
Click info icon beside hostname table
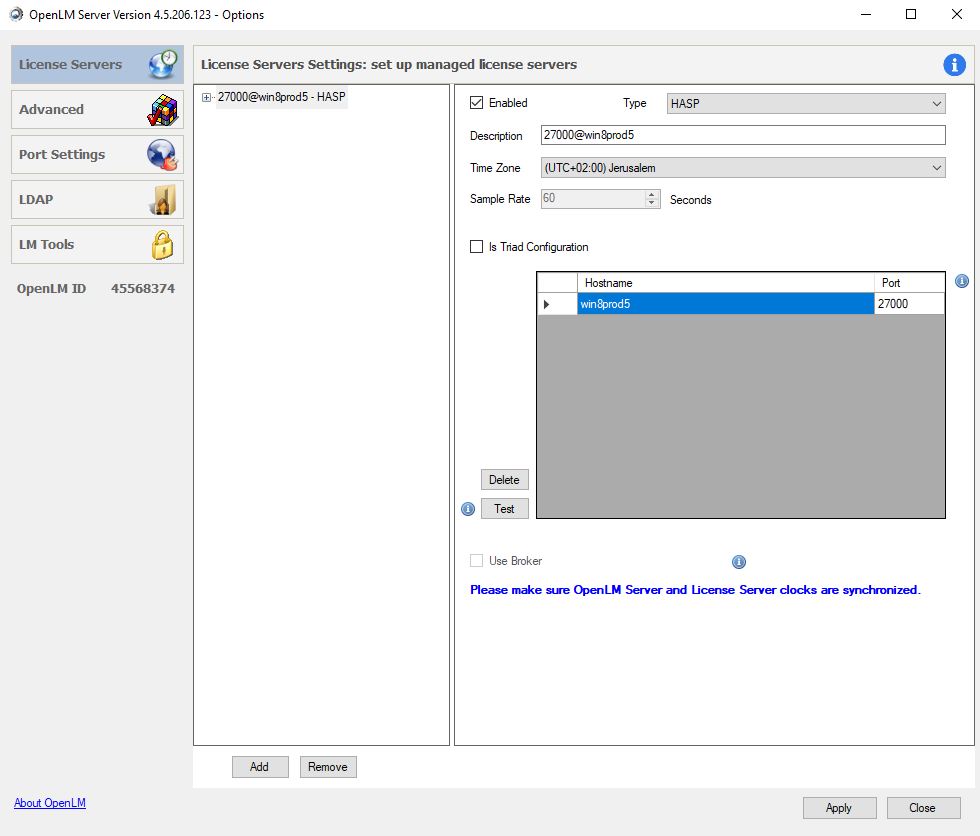pos(962,282)
